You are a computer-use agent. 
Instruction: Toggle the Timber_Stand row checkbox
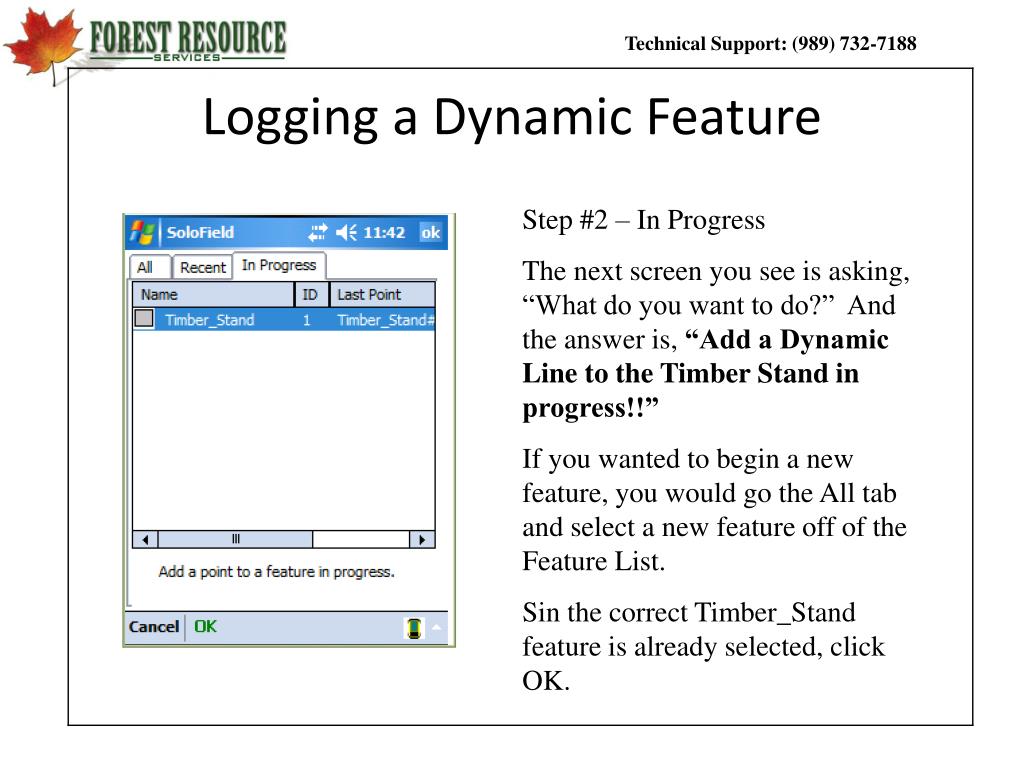pos(144,319)
